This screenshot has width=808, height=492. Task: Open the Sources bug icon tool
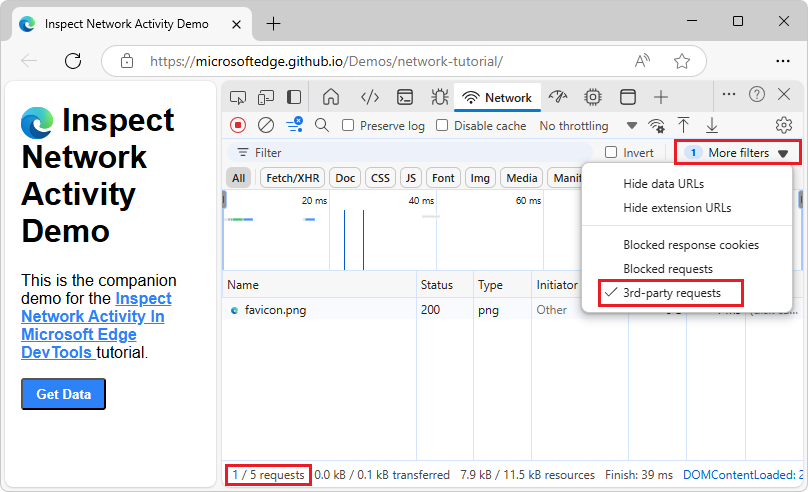(440, 97)
